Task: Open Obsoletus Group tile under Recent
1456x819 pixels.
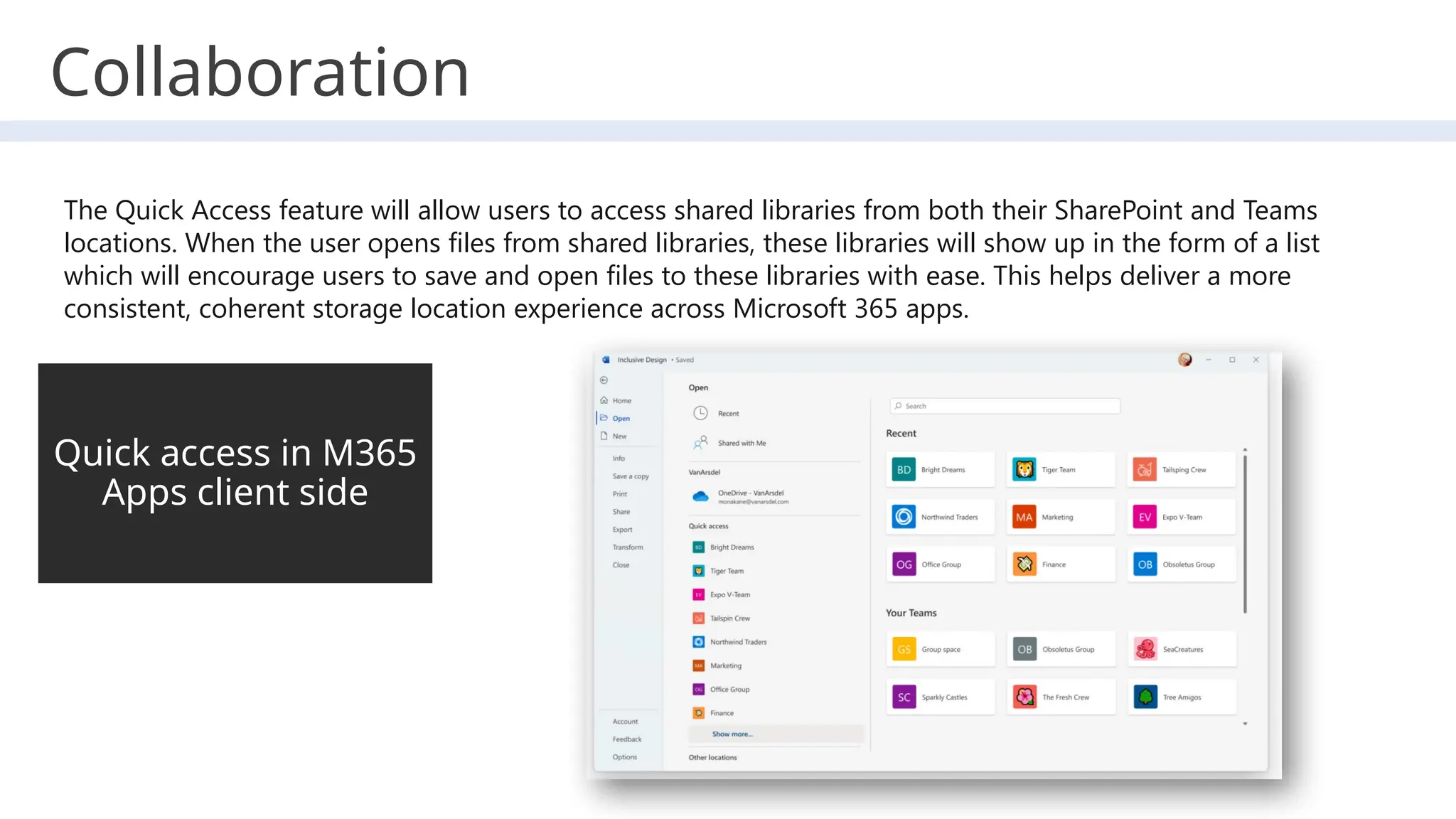Action: [x=1182, y=564]
